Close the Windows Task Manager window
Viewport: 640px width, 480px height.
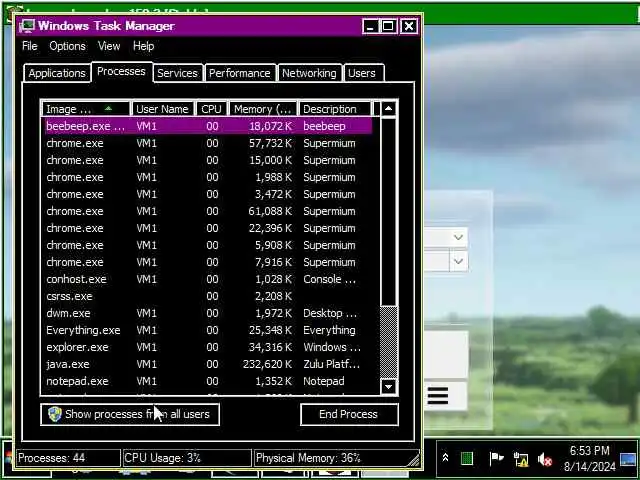pyautogui.click(x=409, y=27)
